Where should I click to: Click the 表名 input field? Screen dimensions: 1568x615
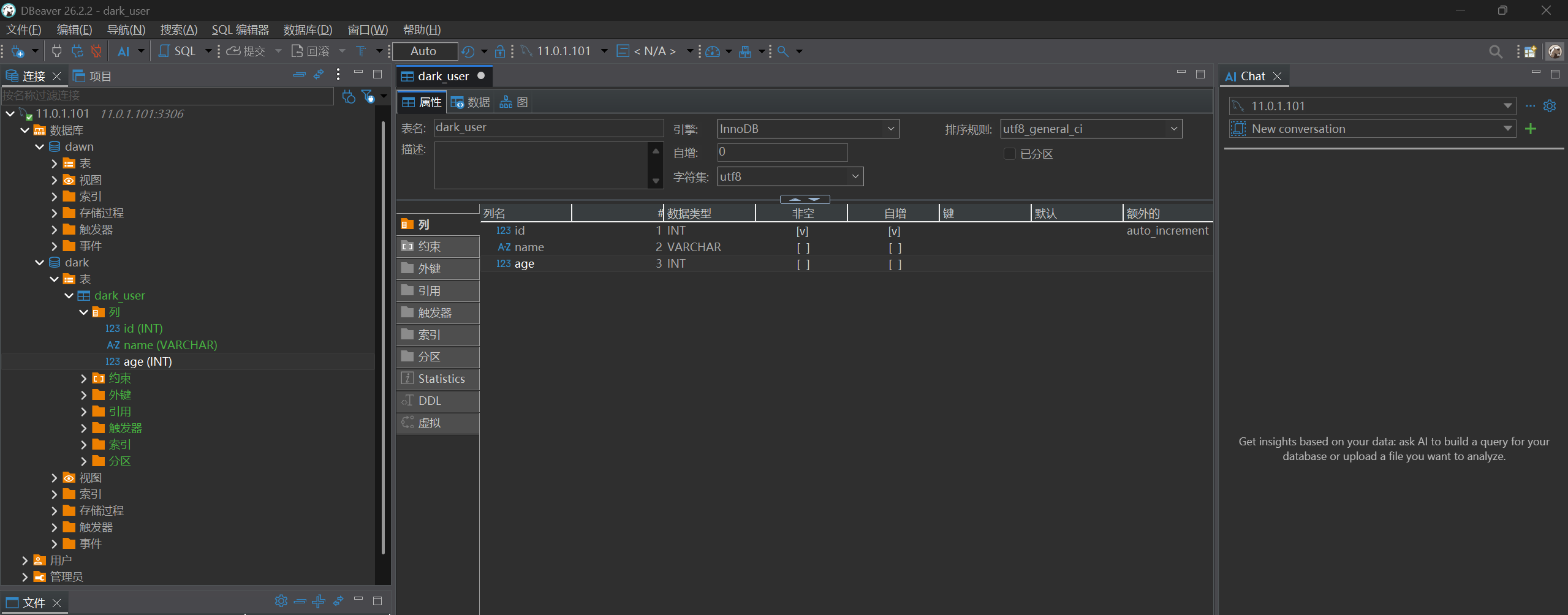pos(549,127)
